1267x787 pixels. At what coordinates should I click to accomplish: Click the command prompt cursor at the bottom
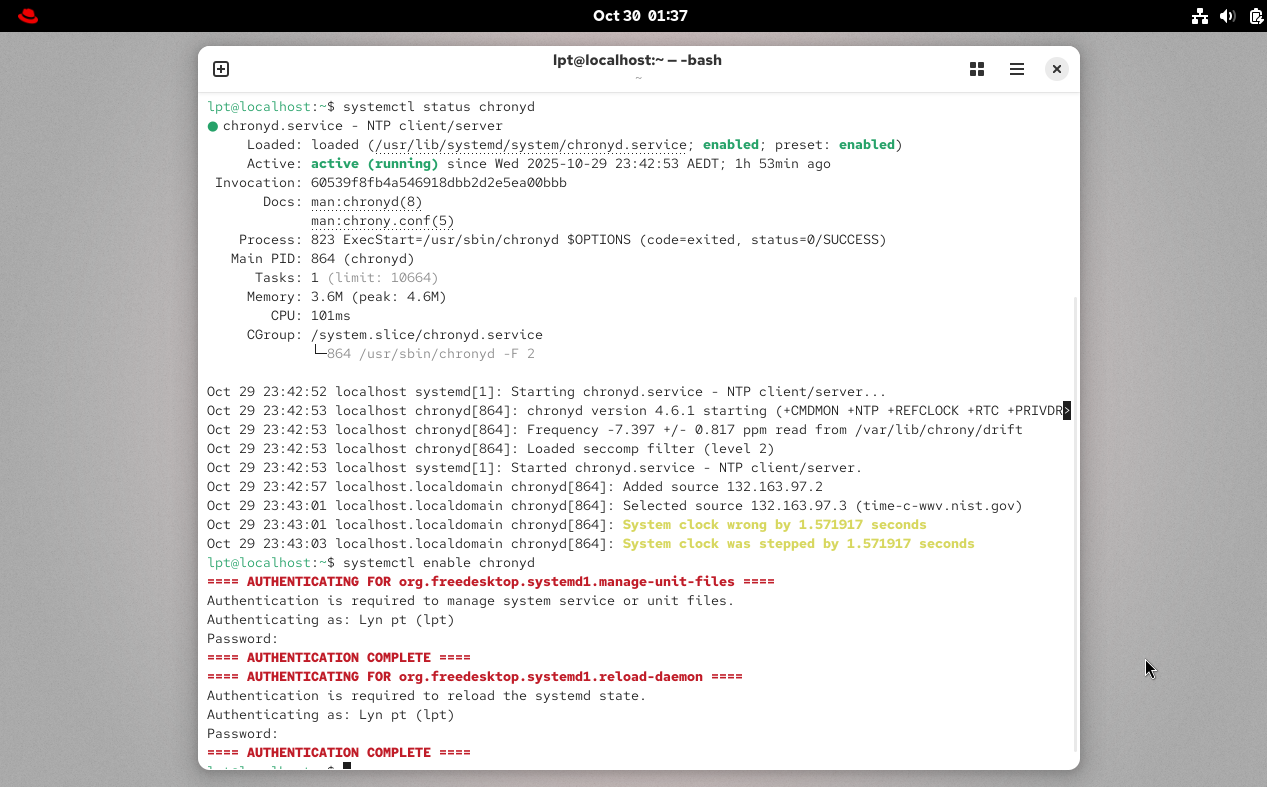pyautogui.click(x=346, y=765)
